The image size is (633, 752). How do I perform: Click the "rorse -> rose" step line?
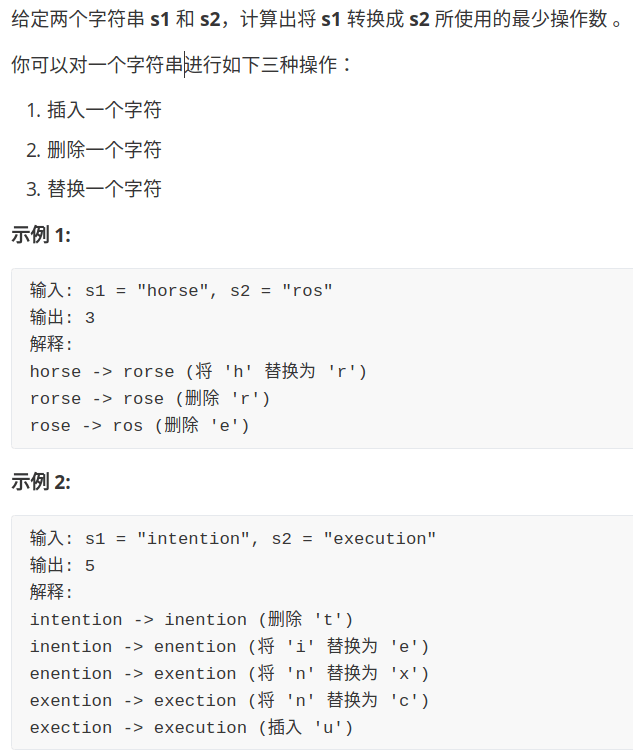150,399
